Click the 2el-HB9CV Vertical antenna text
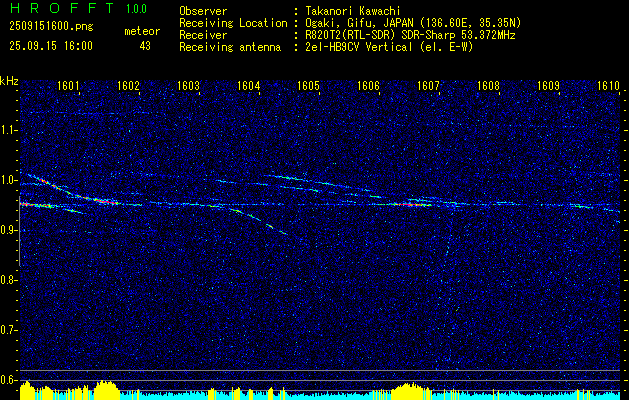 pyautogui.click(x=389, y=47)
